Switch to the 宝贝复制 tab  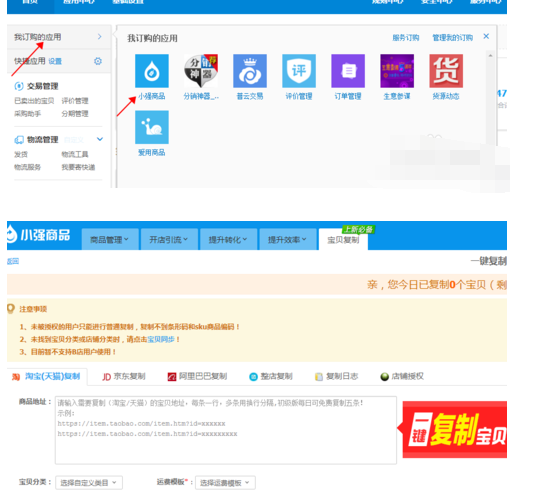(343, 240)
